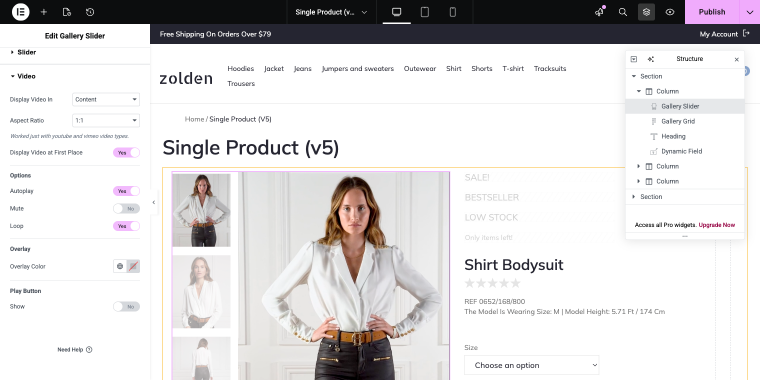
Task: Select Gallery Slider row in Structure
Action: pos(685,106)
